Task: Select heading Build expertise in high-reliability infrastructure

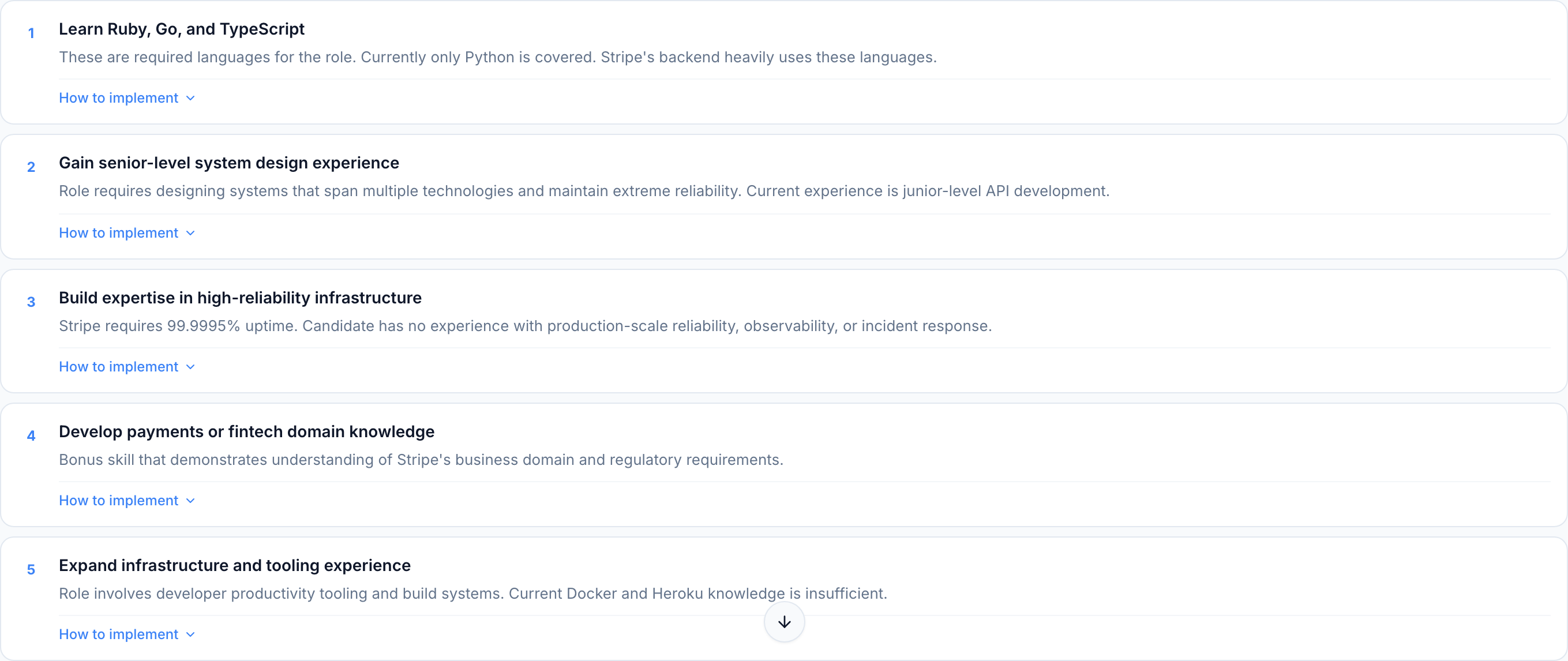Action: click(240, 298)
